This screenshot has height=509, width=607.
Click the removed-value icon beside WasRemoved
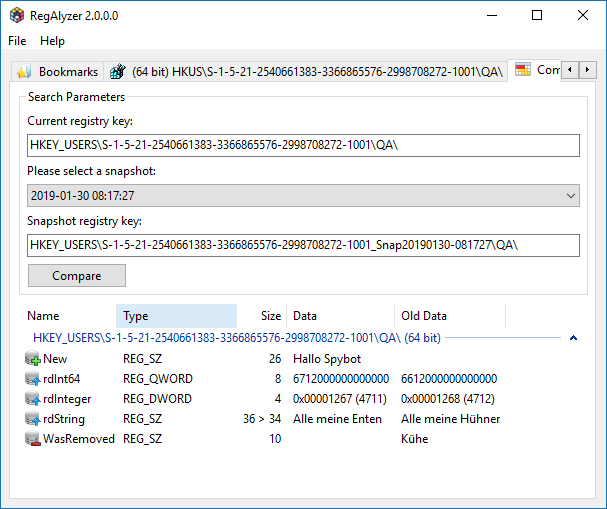click(33, 439)
